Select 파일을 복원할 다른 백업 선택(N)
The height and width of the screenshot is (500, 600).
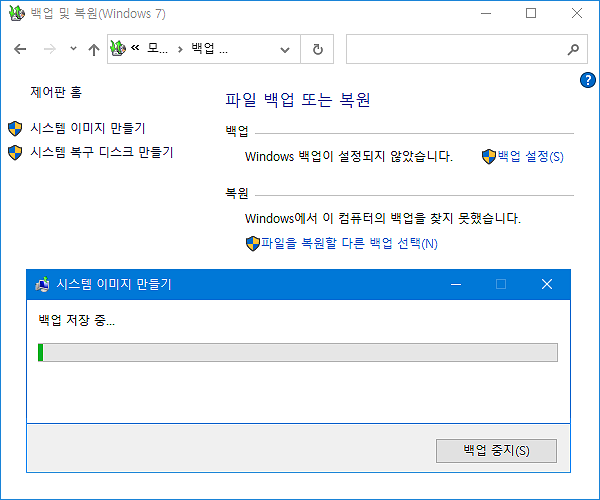(x=349, y=243)
